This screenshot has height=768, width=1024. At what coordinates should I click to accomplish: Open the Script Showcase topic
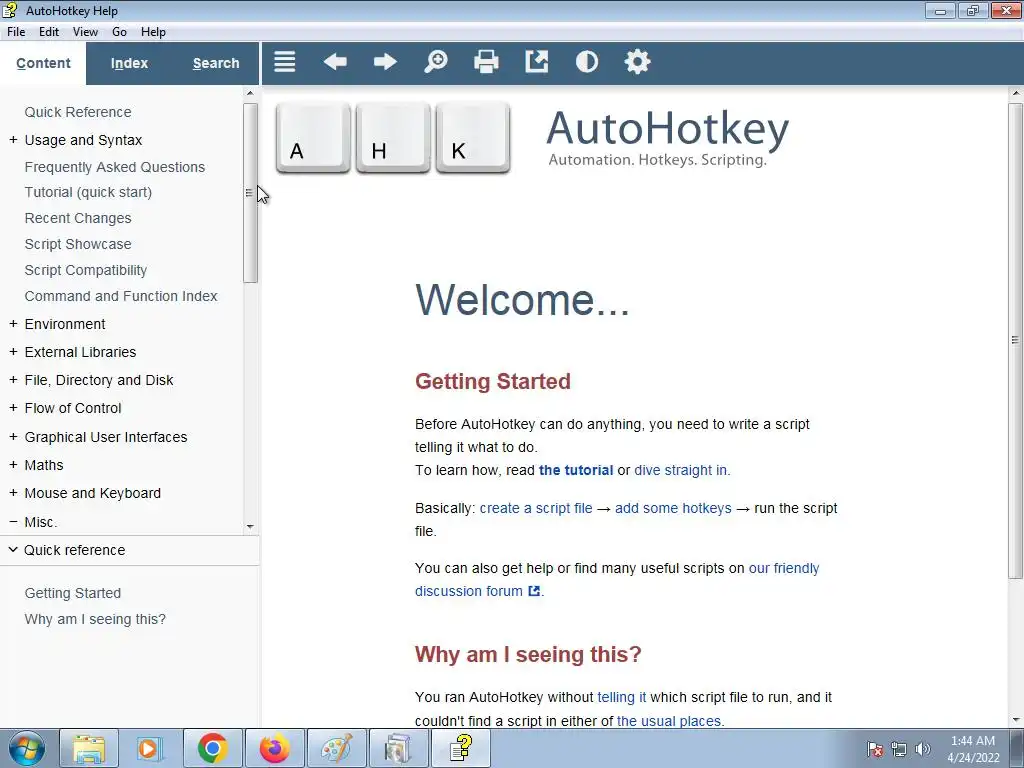coord(78,244)
